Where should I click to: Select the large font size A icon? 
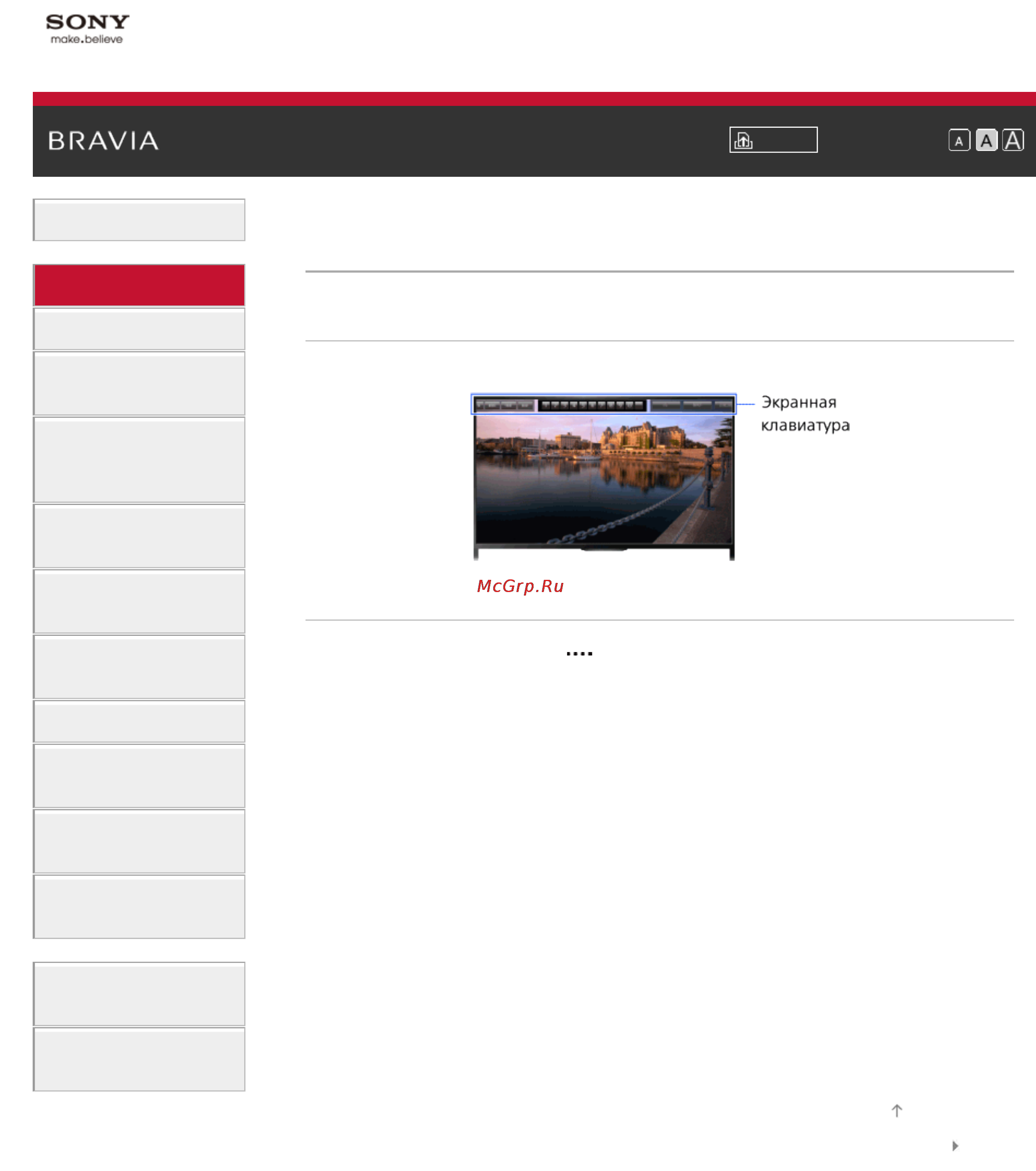pyautogui.click(x=1012, y=140)
